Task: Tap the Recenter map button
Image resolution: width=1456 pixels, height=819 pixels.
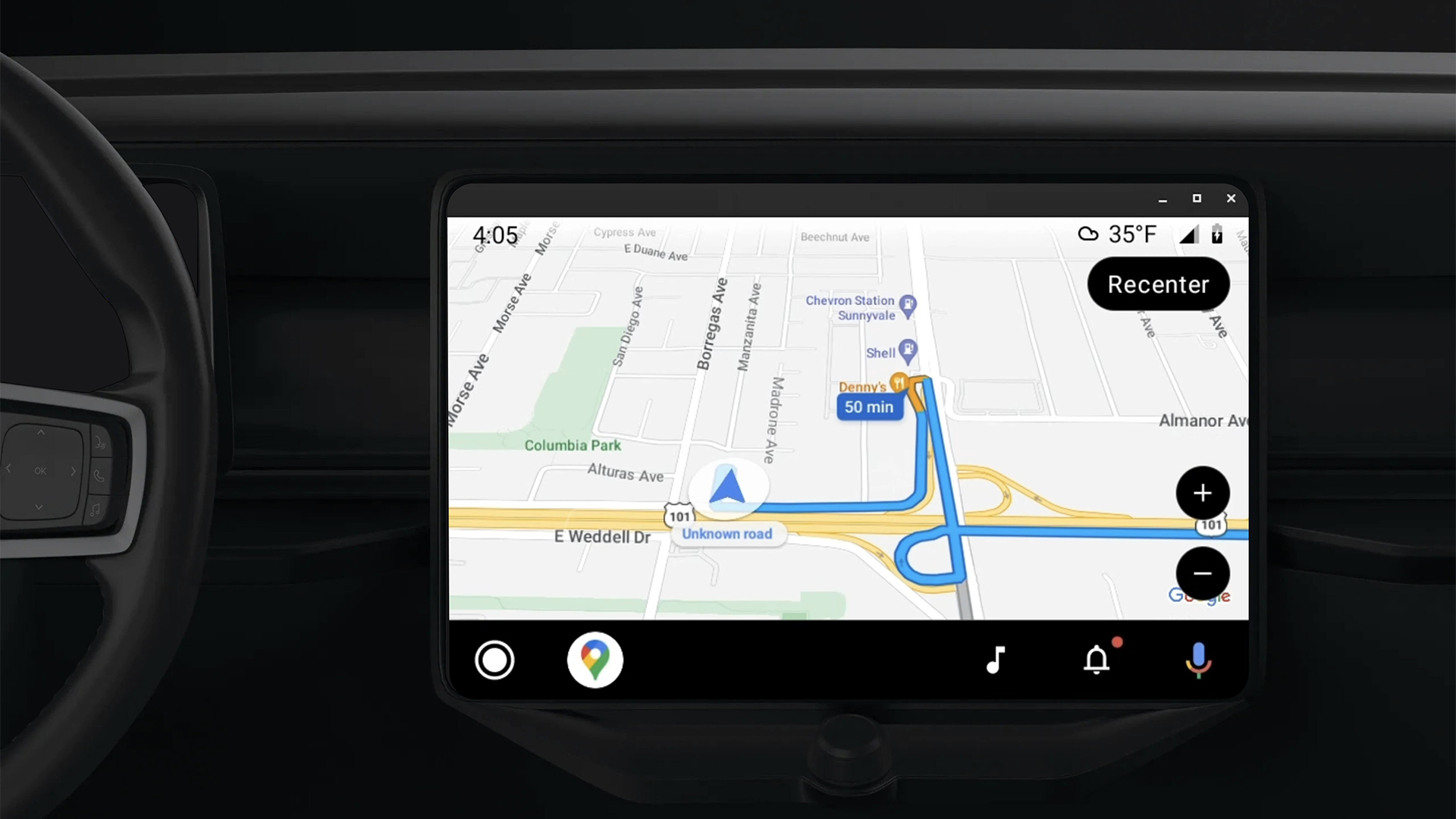Action: pyautogui.click(x=1158, y=284)
